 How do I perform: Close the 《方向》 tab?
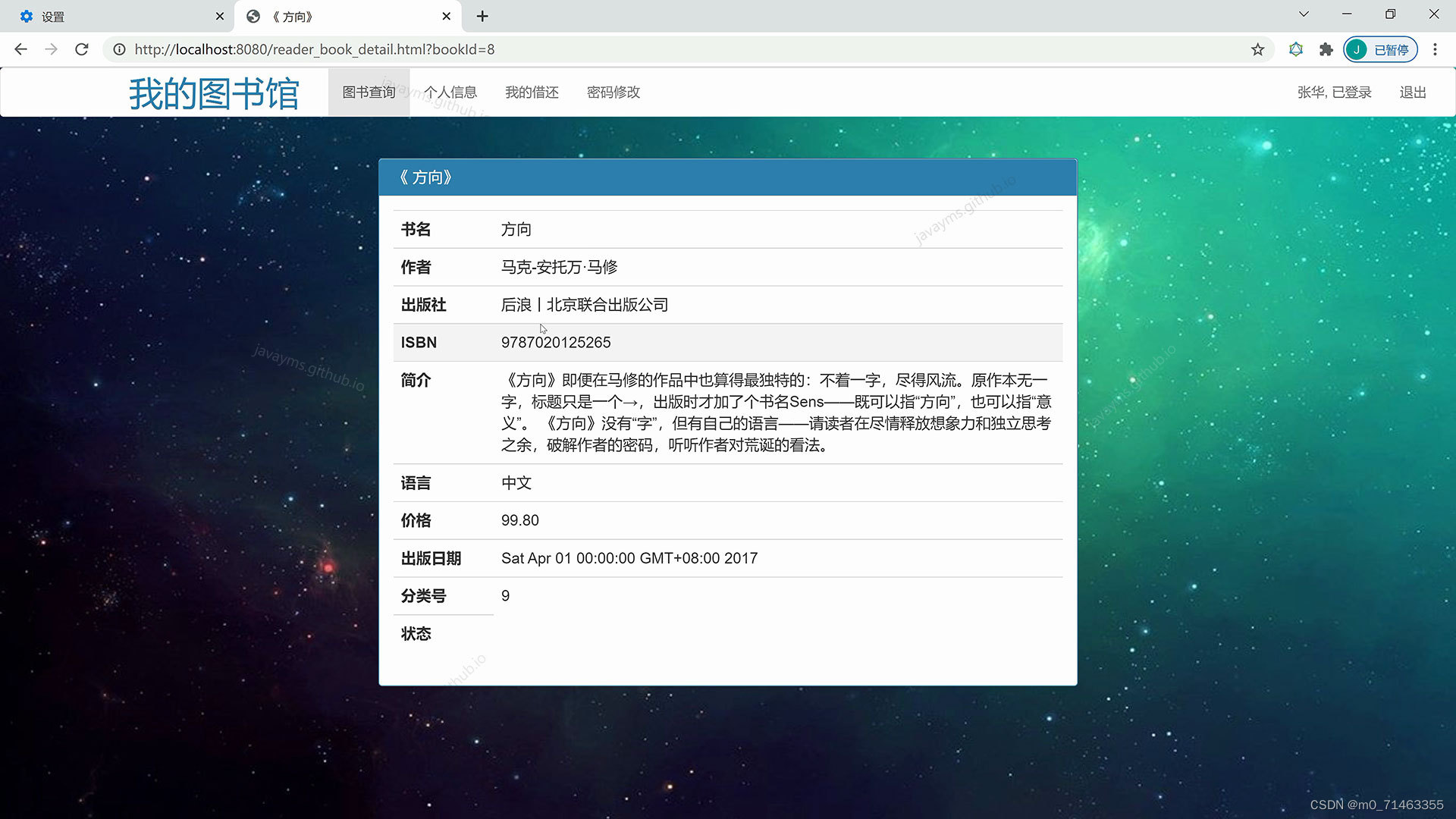(x=446, y=16)
